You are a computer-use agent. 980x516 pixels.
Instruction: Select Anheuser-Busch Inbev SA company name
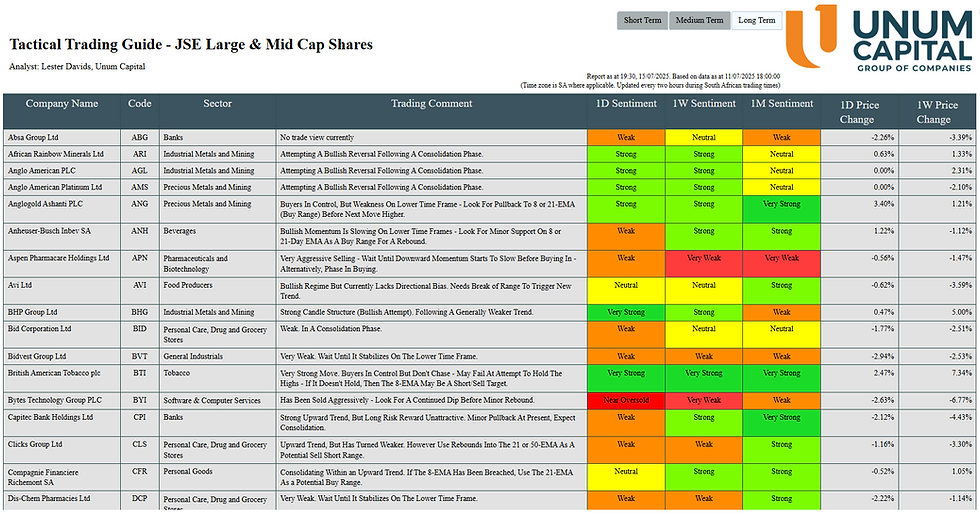point(49,231)
